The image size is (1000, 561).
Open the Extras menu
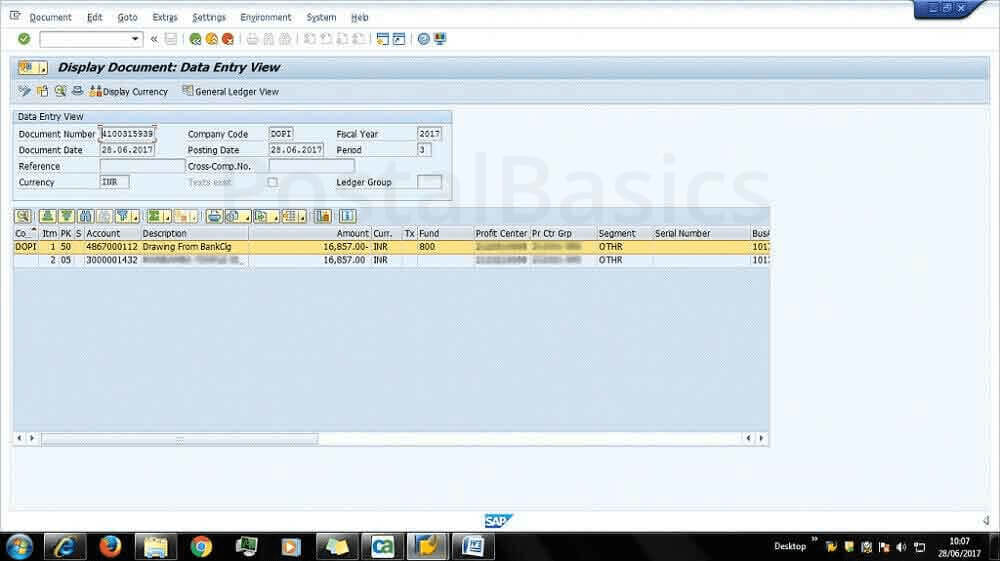165,17
